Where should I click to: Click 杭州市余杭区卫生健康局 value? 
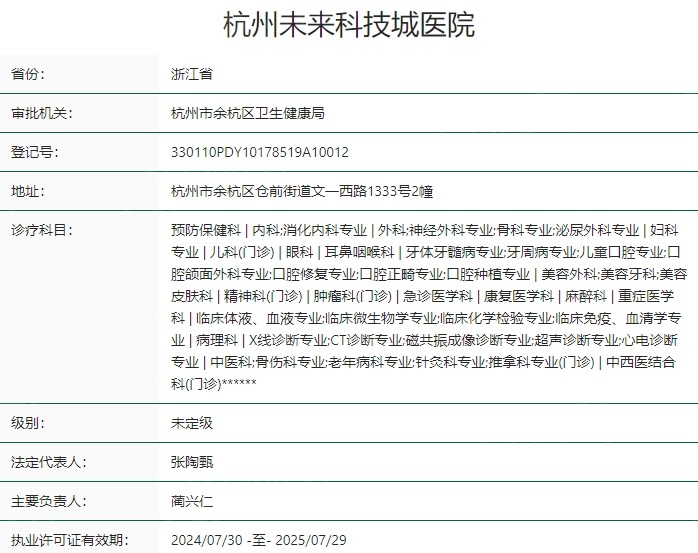point(248,113)
